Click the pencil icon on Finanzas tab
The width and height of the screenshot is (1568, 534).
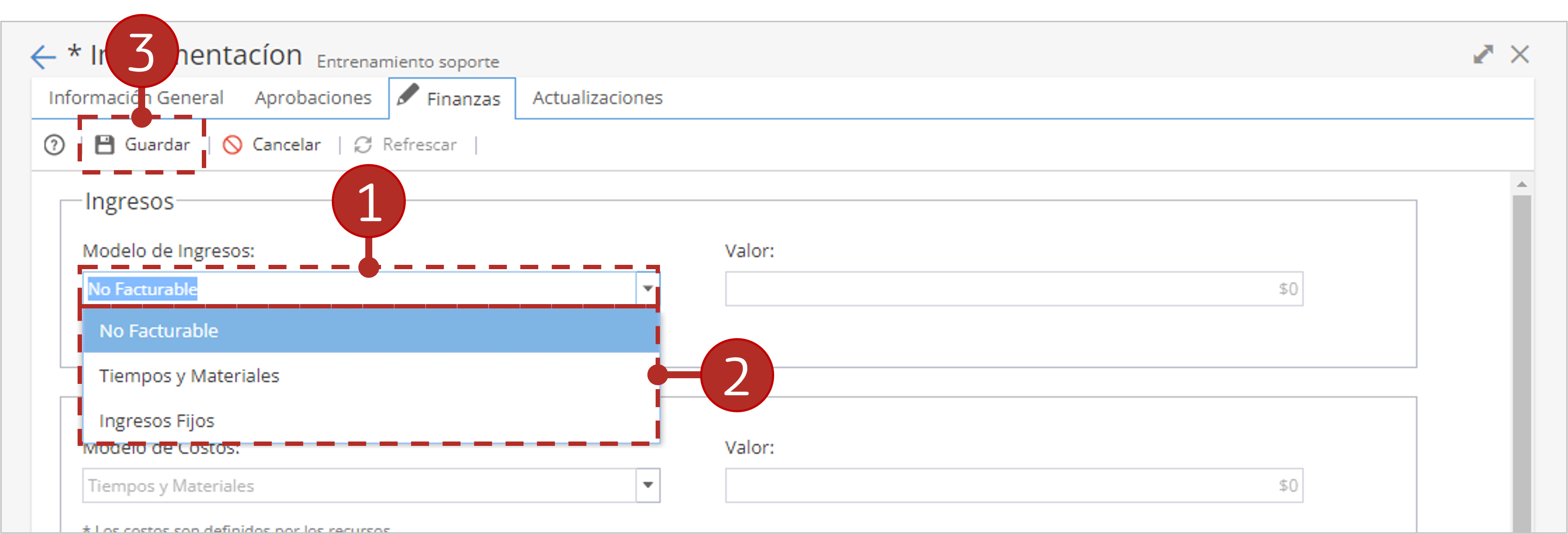point(407,94)
